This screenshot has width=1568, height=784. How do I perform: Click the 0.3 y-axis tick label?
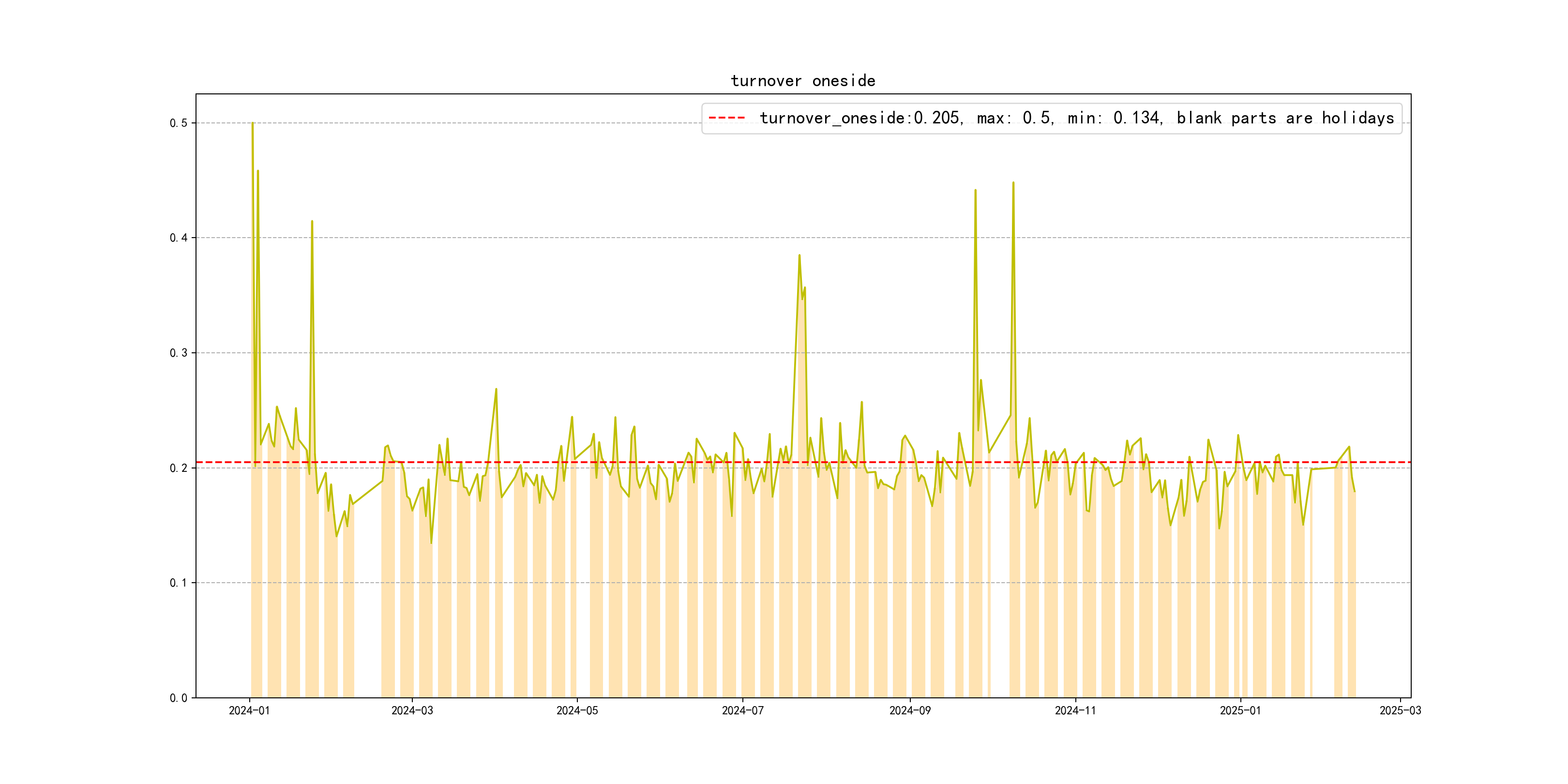(179, 353)
